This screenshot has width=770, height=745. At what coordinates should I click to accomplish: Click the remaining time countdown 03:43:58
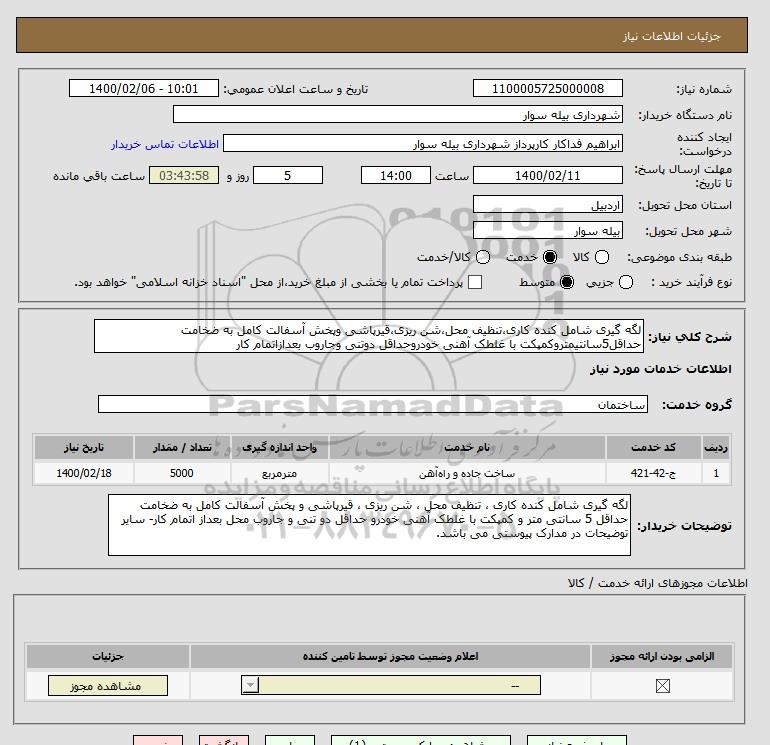click(x=184, y=175)
